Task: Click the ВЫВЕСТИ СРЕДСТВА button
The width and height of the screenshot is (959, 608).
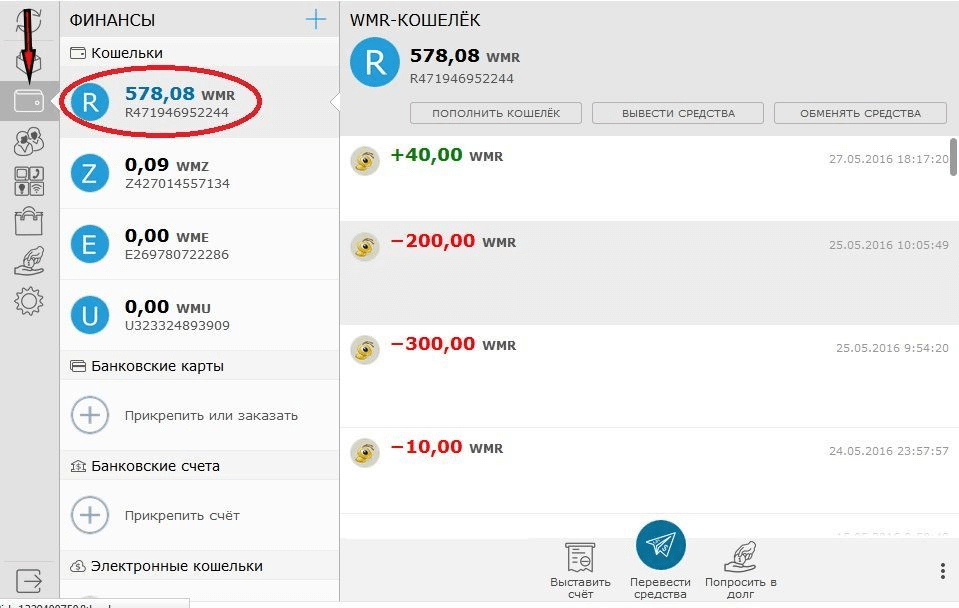Action: pos(678,113)
